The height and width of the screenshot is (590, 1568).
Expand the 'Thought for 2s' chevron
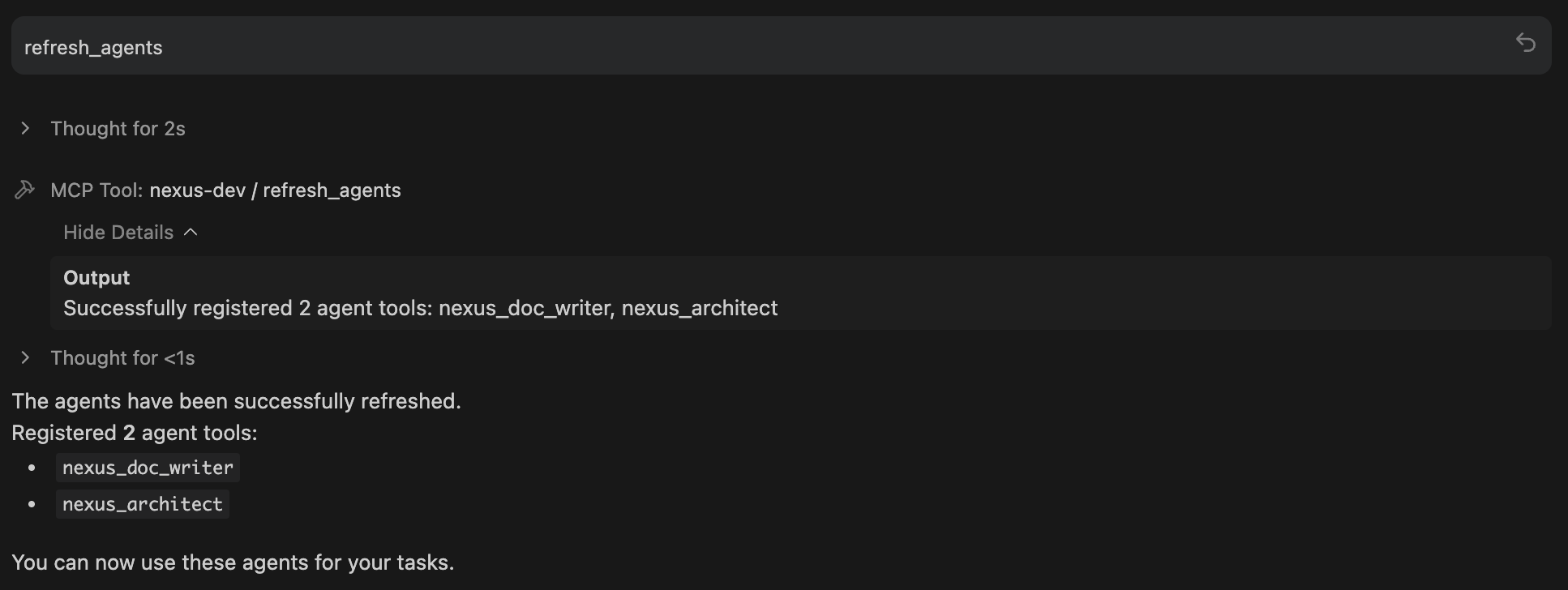(x=25, y=128)
